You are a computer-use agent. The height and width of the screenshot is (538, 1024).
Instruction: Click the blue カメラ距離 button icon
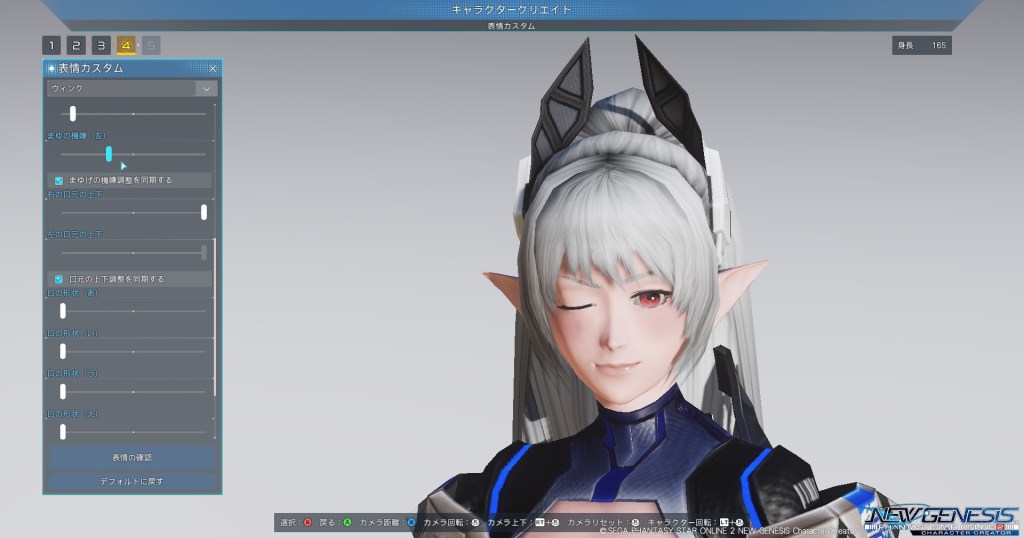411,522
